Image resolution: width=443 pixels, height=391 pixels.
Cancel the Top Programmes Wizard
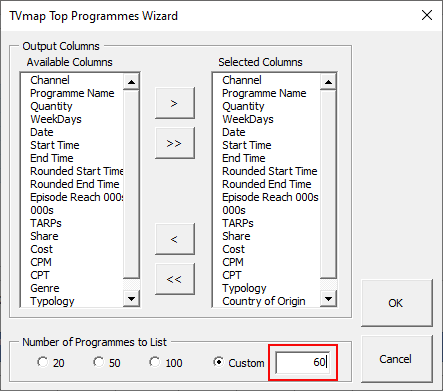(397, 359)
